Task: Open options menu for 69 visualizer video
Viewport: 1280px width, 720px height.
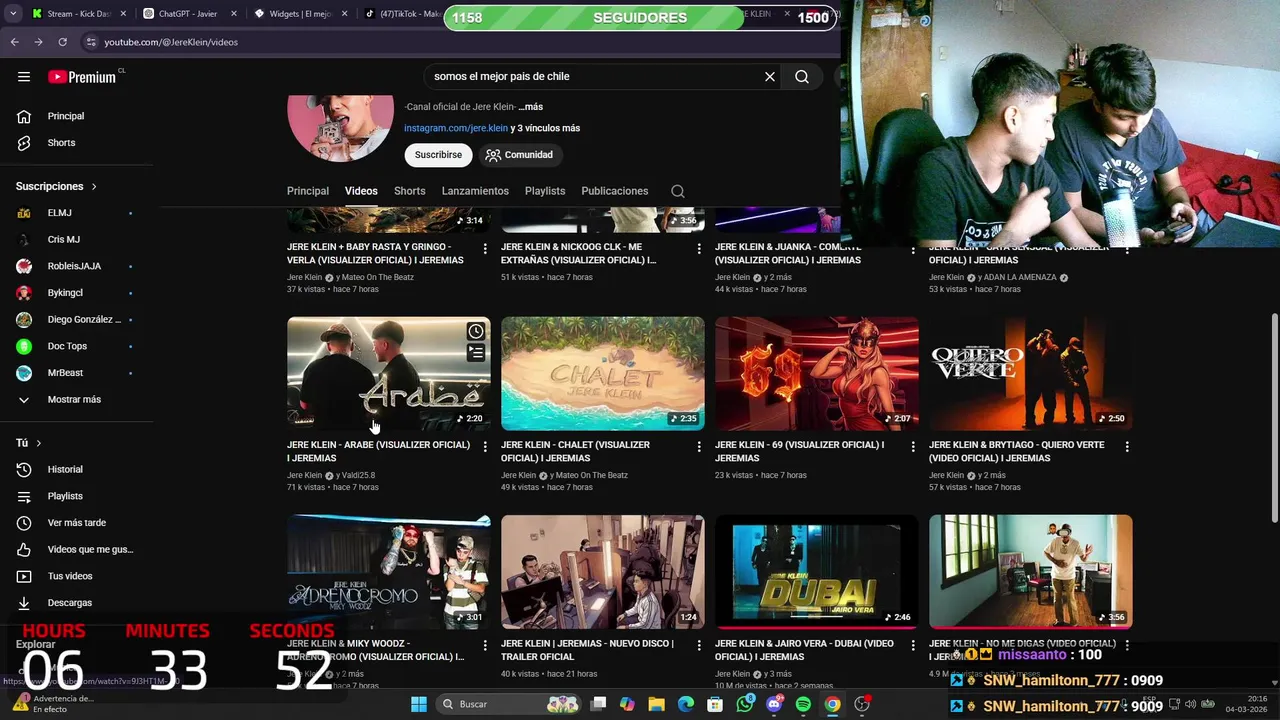Action: point(913,447)
